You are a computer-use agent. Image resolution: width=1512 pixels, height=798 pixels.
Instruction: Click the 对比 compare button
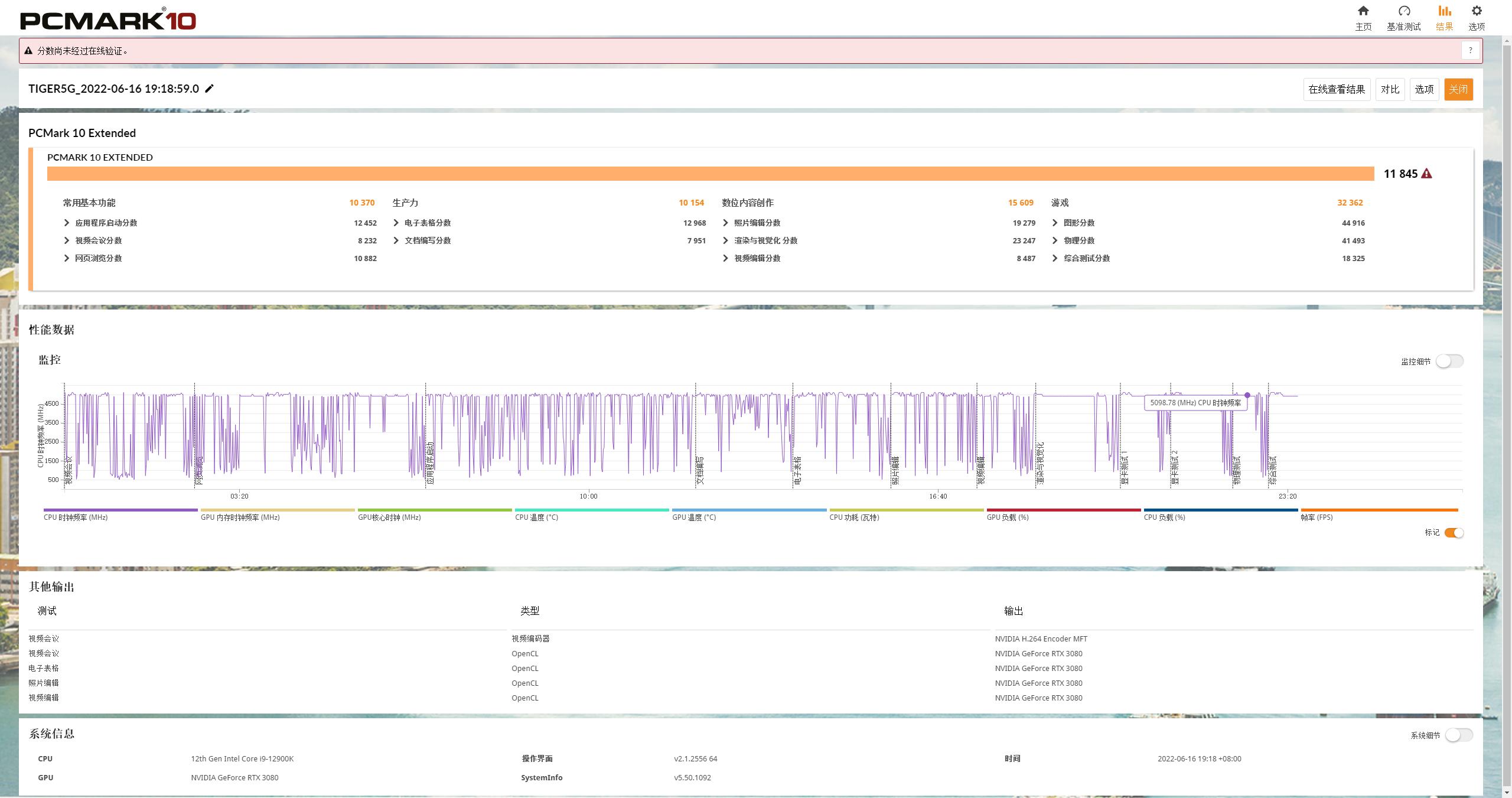click(1390, 89)
